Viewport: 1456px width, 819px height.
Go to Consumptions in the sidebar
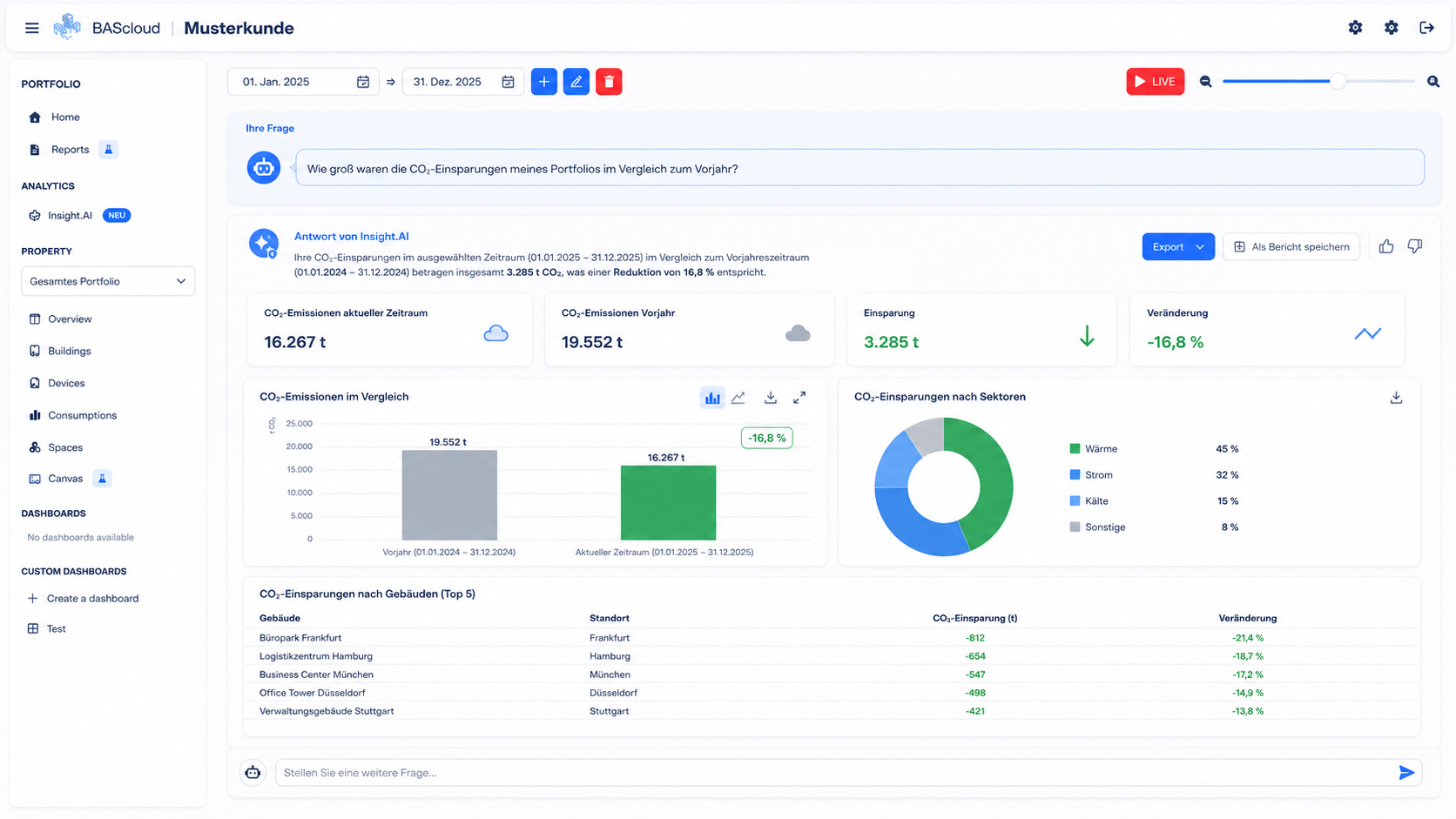tap(82, 415)
